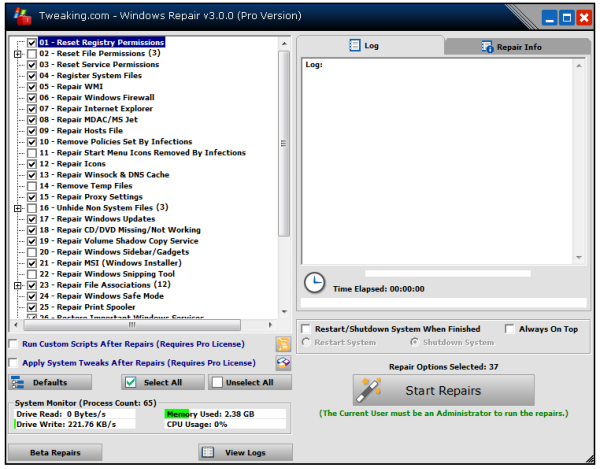This screenshot has height=469, width=600.
Task: Click the Memory Used green usage bar
Action: pyautogui.click(x=177, y=414)
